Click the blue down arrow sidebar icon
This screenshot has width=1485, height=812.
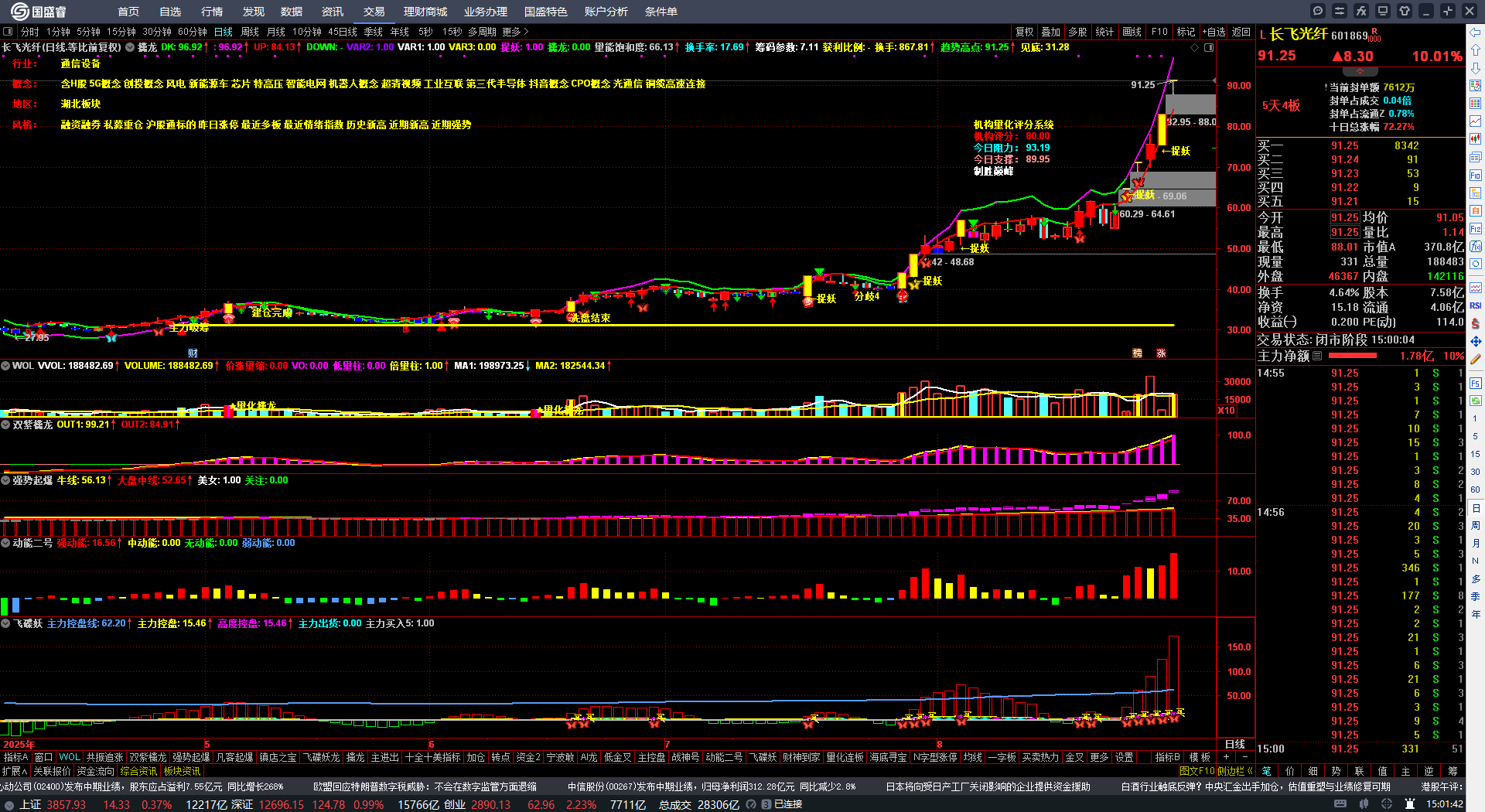click(1476, 68)
